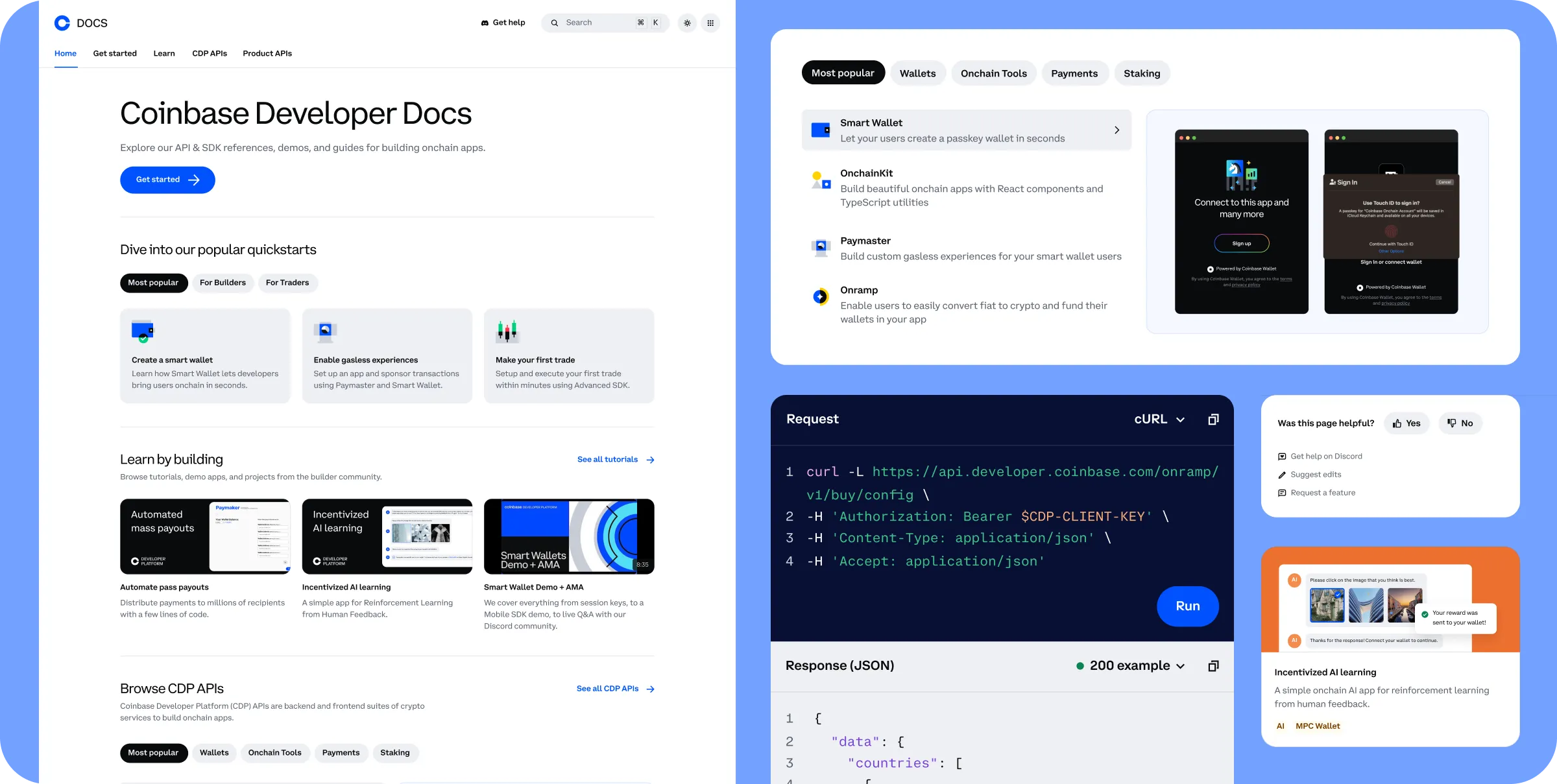Open the 200 example response dropdown
This screenshot has height=784, width=1557.
pos(1131,666)
